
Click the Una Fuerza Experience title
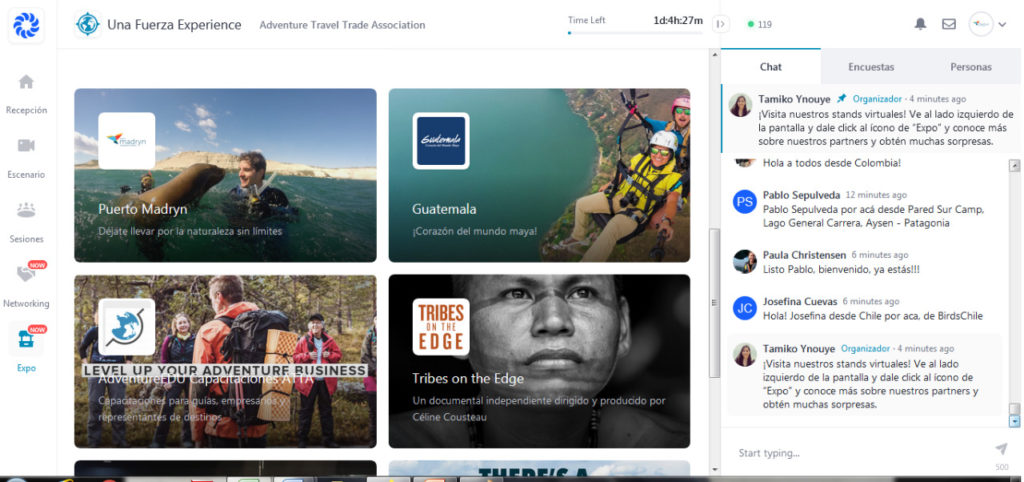click(174, 25)
